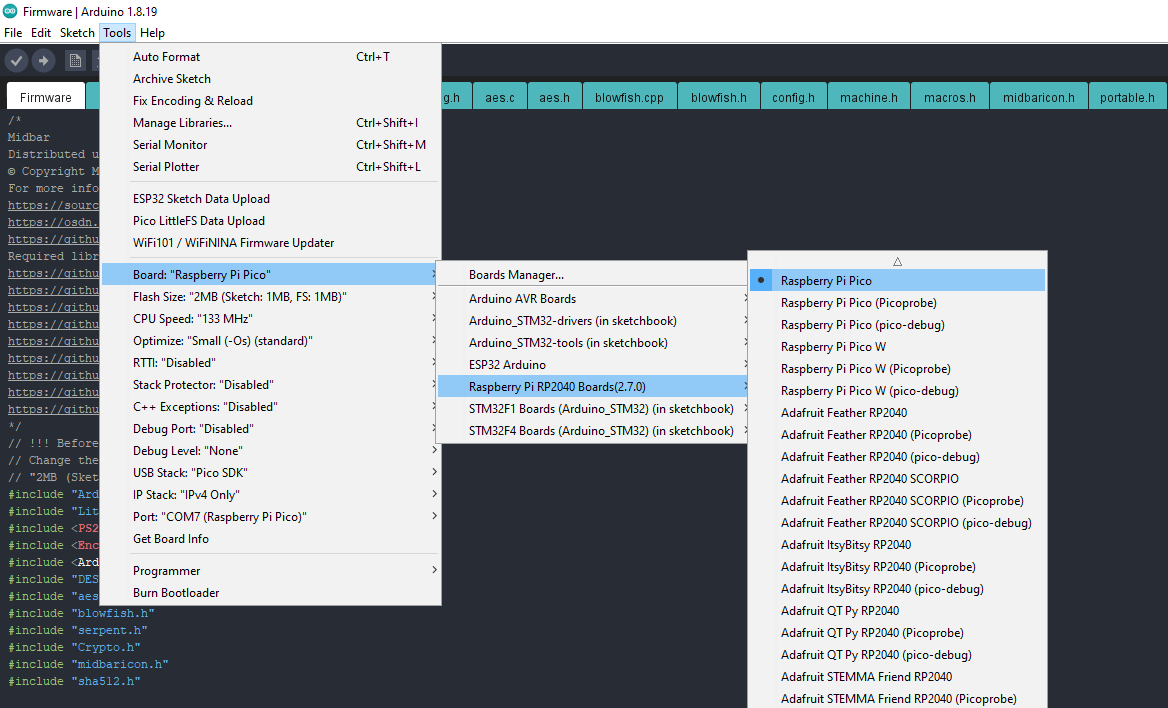Open the File menu
Viewport: 1168px width, 708px height.
(x=13, y=33)
